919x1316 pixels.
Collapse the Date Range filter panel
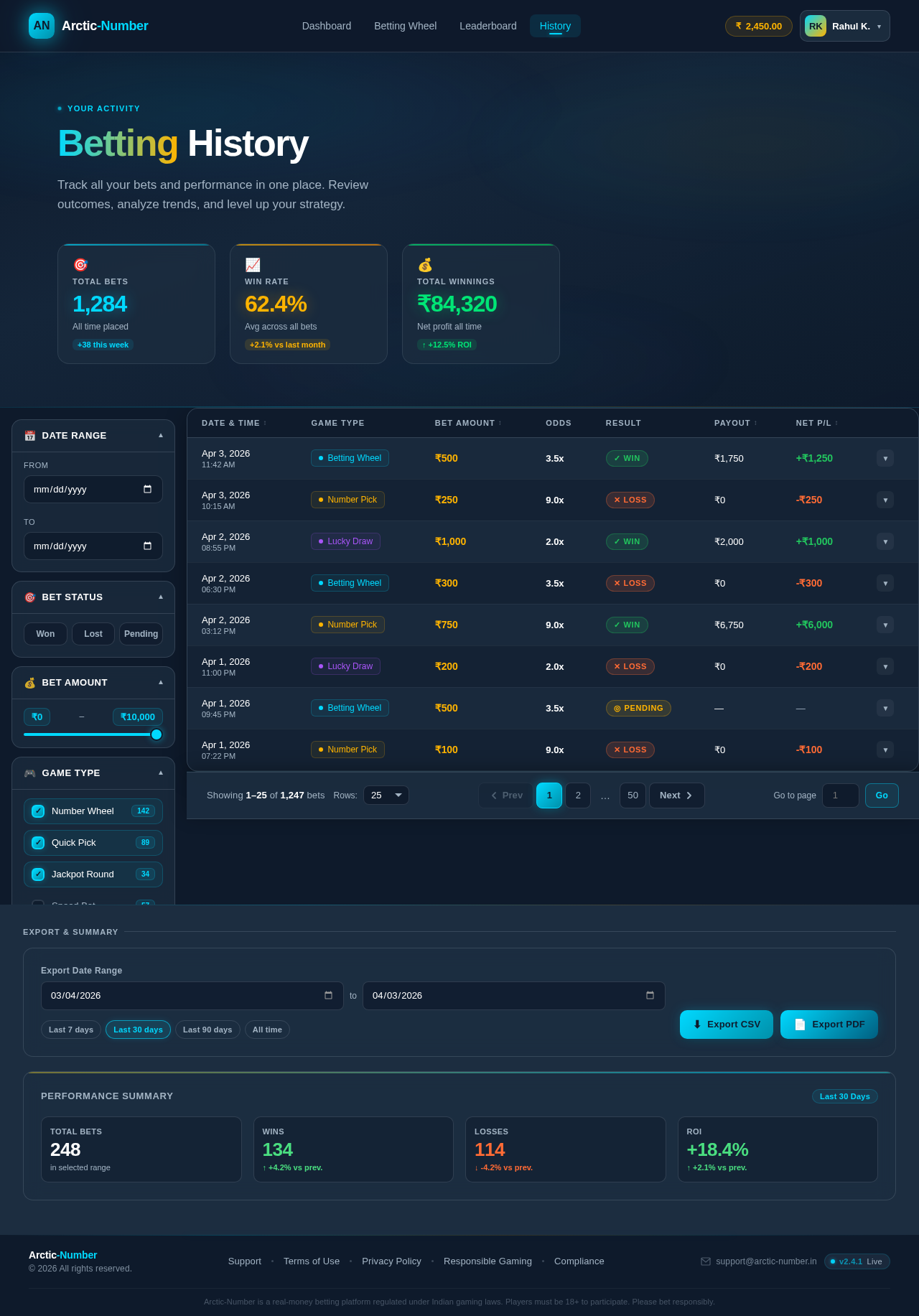(161, 435)
